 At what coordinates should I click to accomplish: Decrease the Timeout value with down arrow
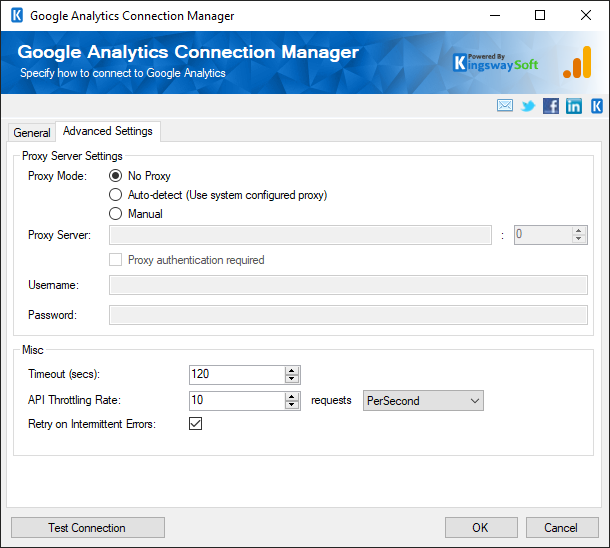coord(291,379)
